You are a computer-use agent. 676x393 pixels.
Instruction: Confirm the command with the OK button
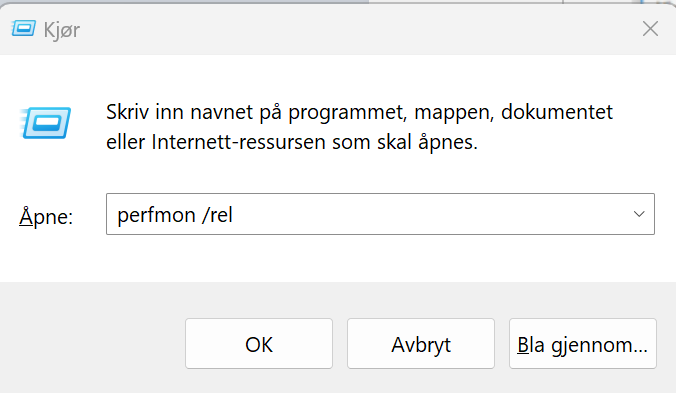tap(259, 343)
